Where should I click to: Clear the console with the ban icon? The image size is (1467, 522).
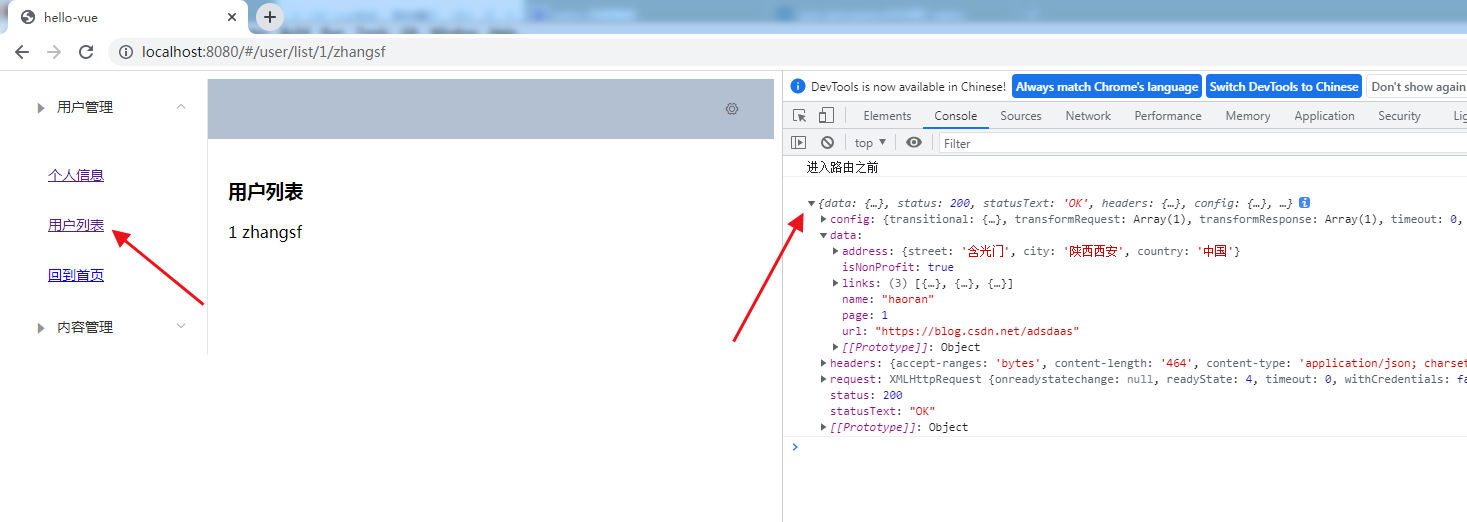pyautogui.click(x=827, y=143)
